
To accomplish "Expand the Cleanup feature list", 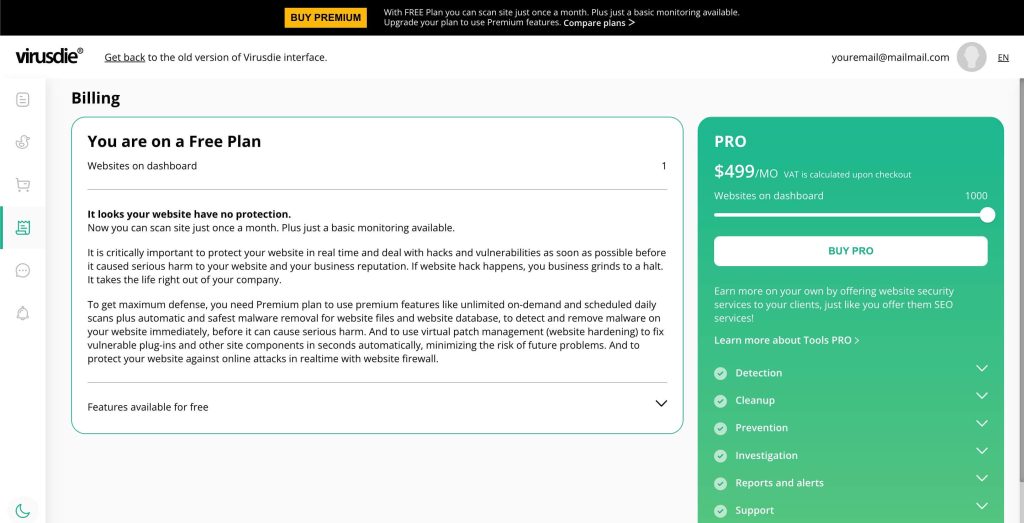I will (982, 396).
